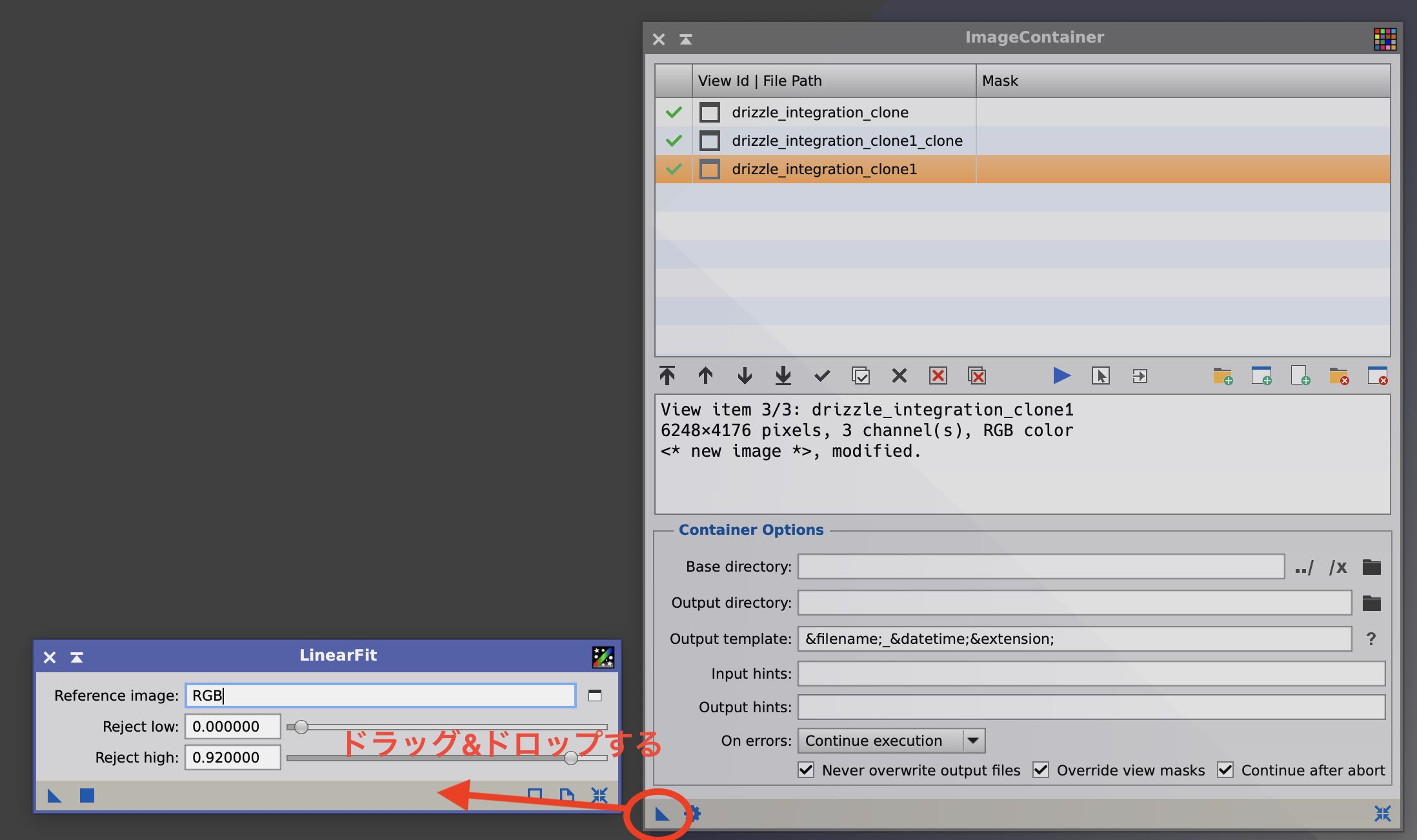The width and height of the screenshot is (1417, 840).
Task: Select drizzle_integration_clone1_clone row
Action: (x=847, y=141)
